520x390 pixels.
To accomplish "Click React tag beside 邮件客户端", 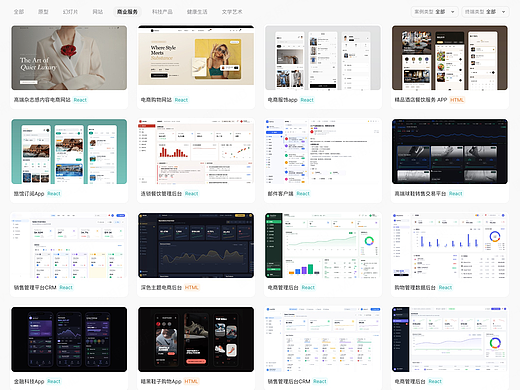I will pos(303,194).
